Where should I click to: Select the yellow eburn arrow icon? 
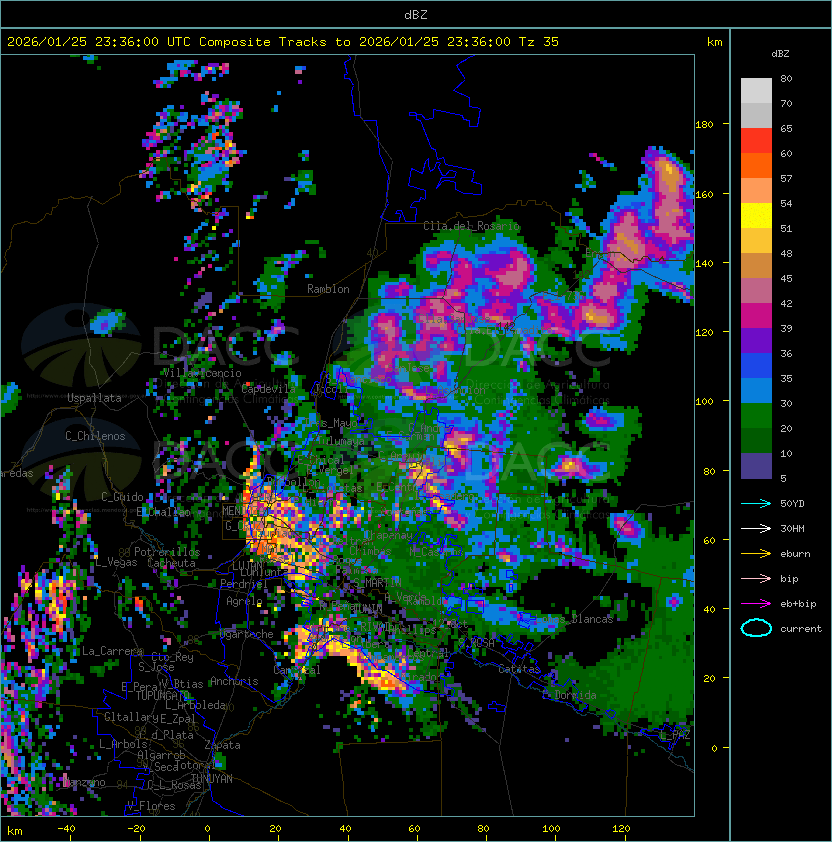click(x=756, y=554)
